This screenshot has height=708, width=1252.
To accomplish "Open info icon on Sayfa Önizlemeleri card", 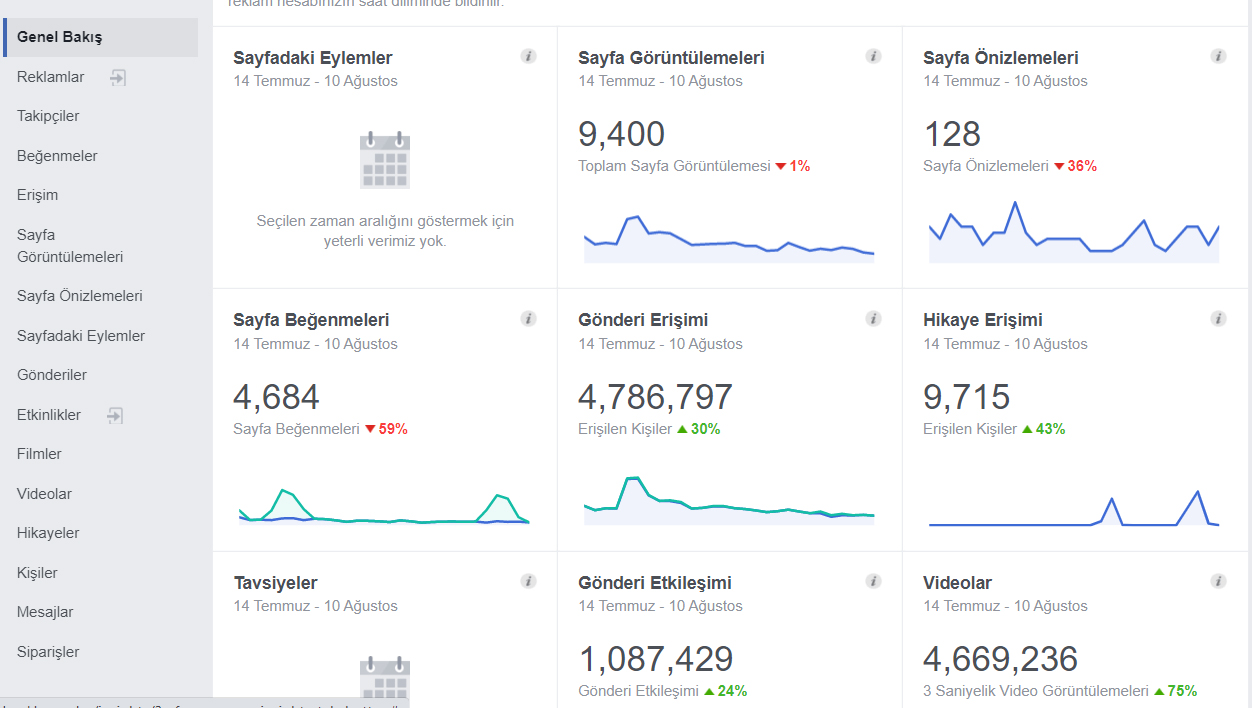I will (1218, 56).
